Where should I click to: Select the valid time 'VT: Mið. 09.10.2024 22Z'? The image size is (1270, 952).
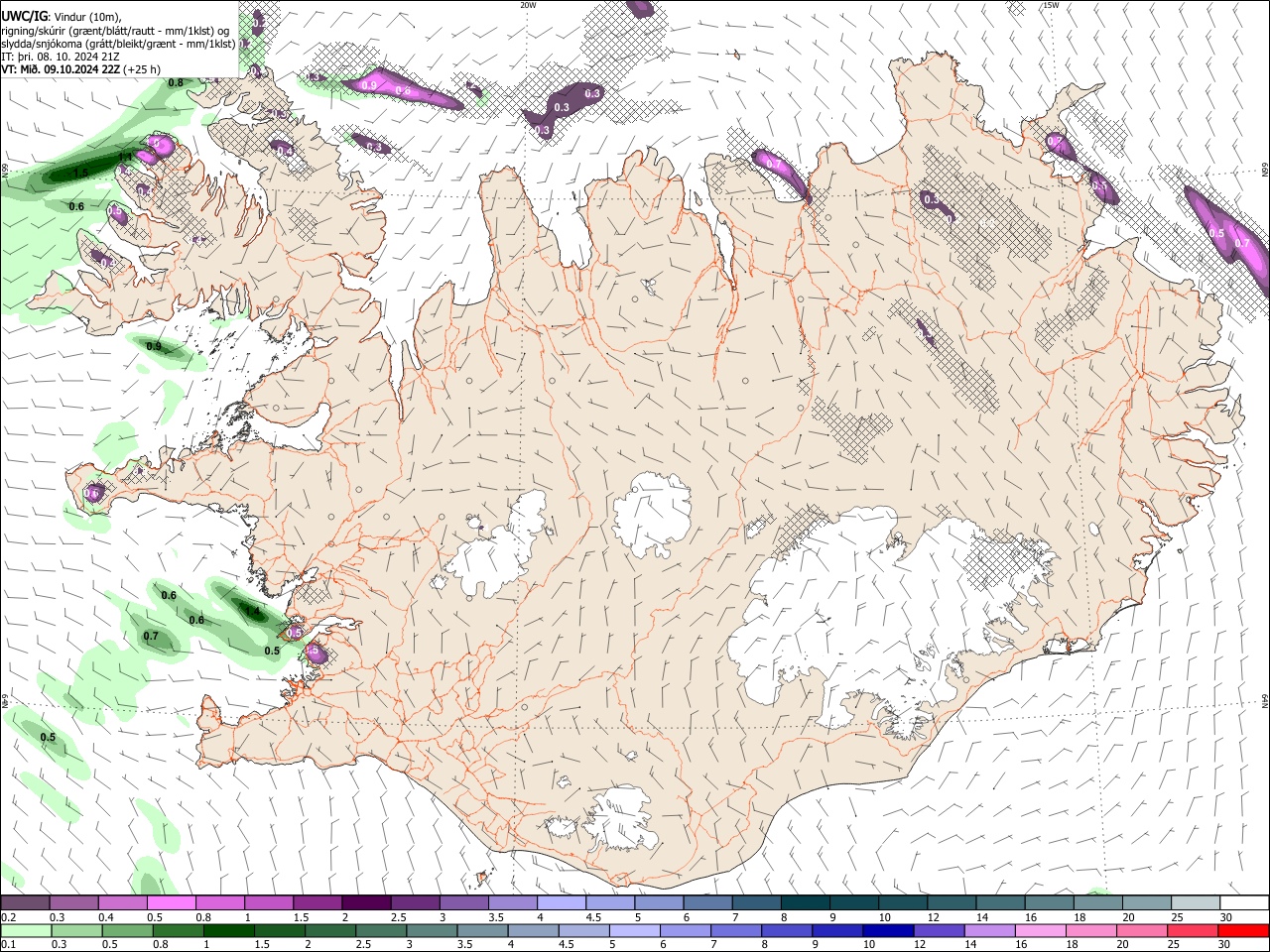pyautogui.click(x=62, y=69)
